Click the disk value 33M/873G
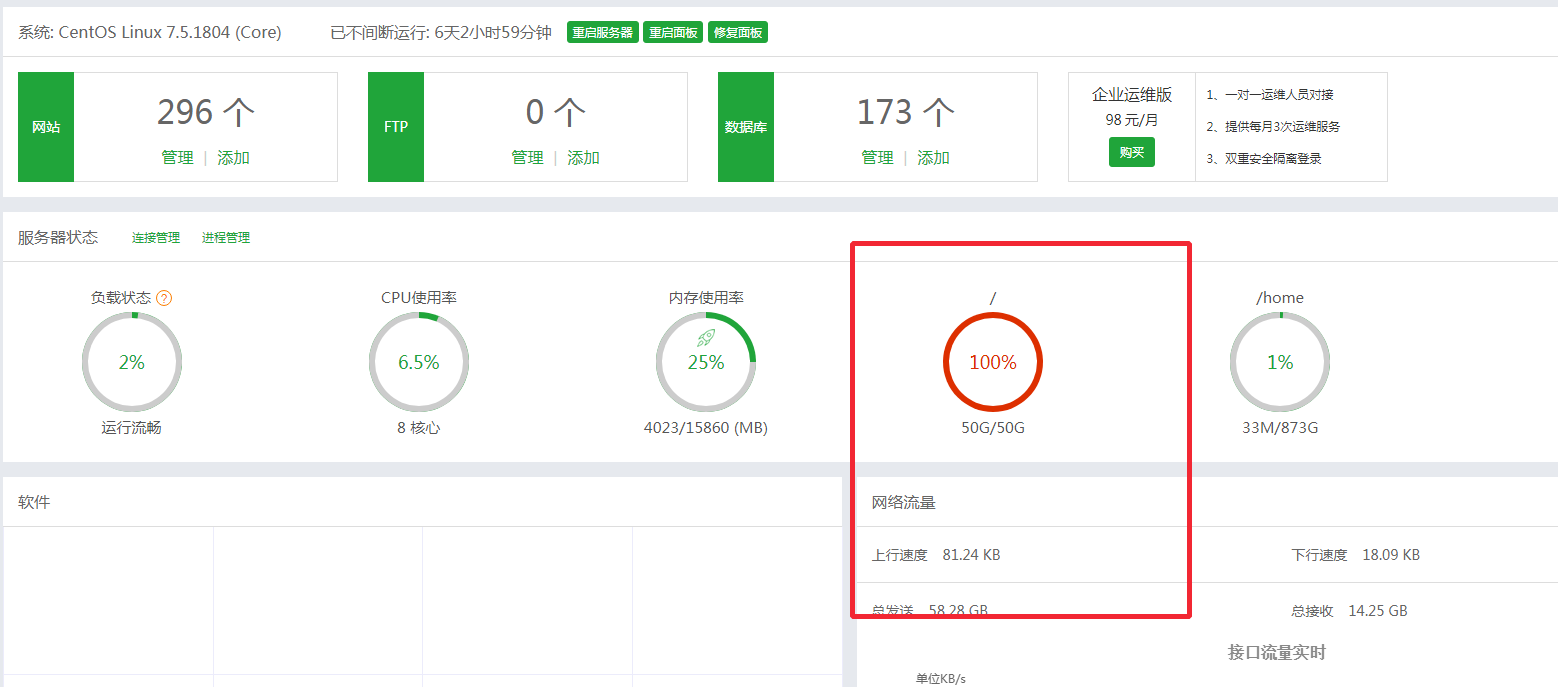 [1280, 428]
